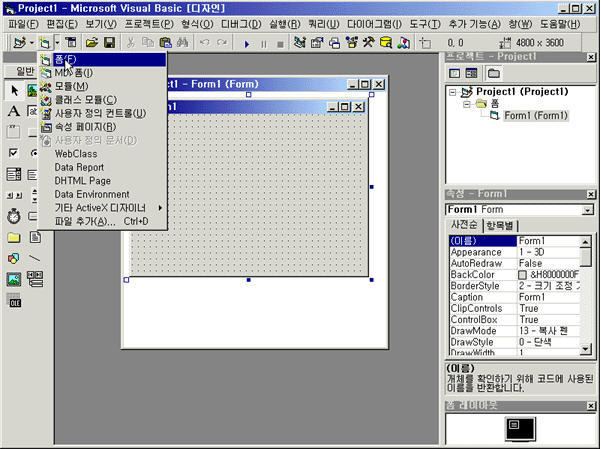Collapse the Project1 (Project1) tree node
This screenshot has height=449, width=601.
tap(453, 92)
